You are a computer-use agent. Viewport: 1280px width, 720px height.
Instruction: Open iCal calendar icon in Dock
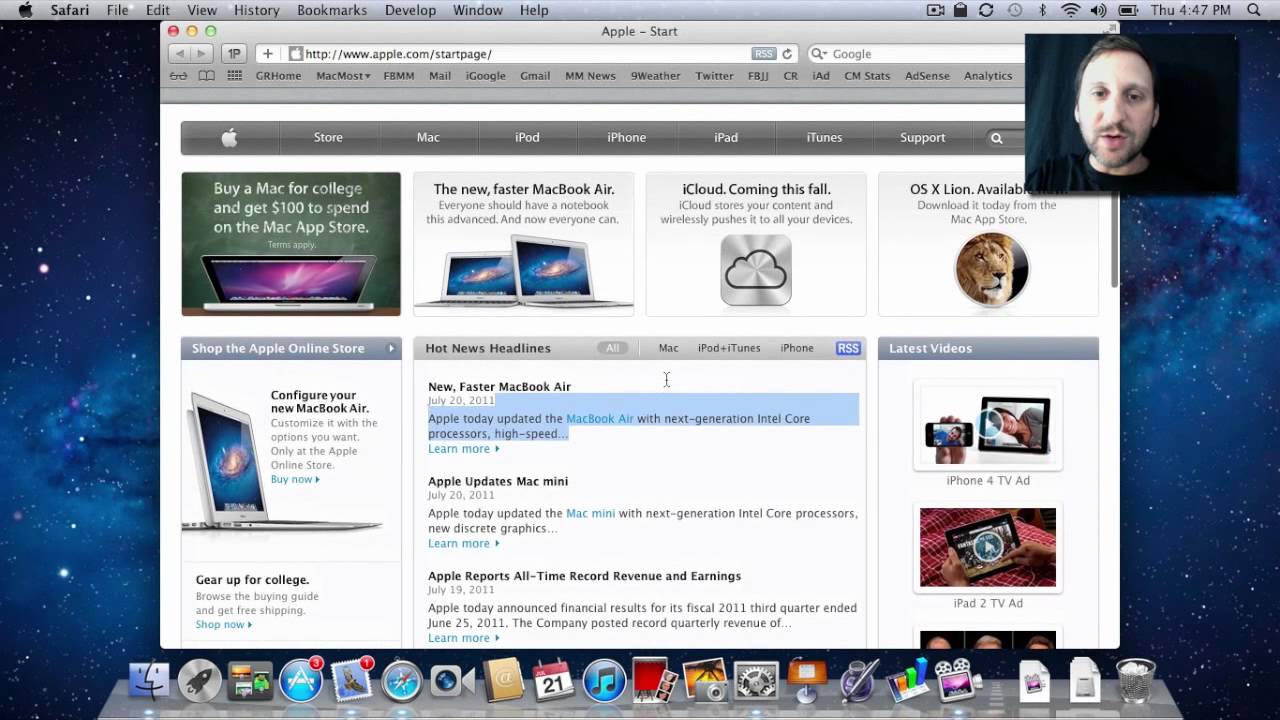tap(553, 681)
